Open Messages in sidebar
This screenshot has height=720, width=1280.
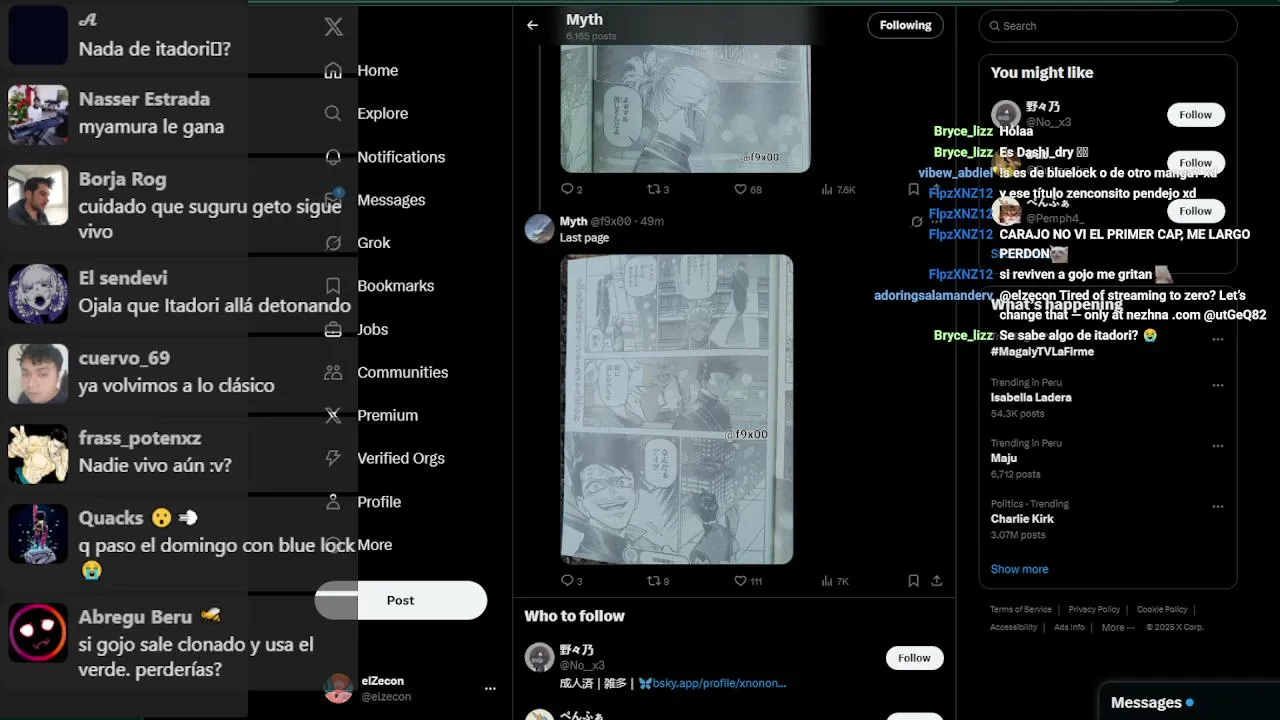coord(391,200)
